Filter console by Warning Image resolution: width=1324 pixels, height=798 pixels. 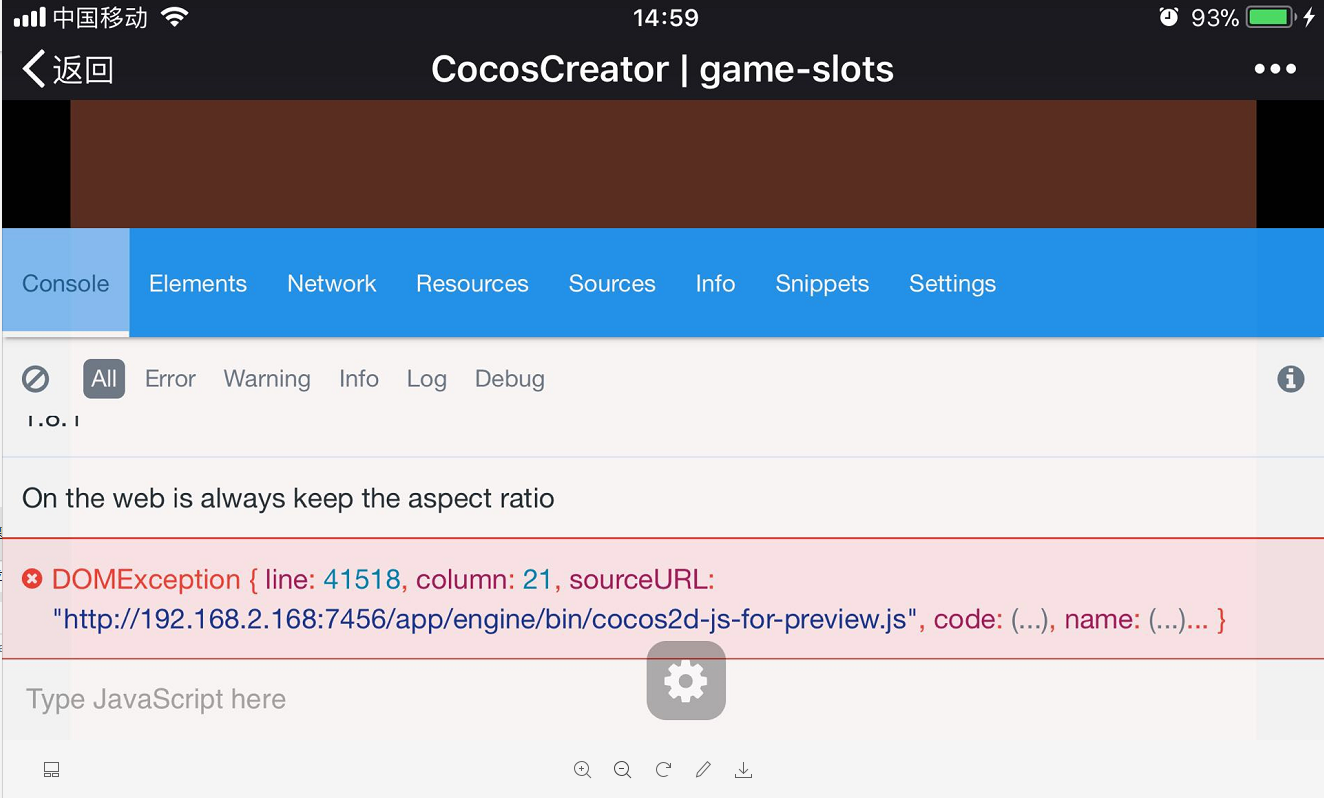tap(267, 379)
